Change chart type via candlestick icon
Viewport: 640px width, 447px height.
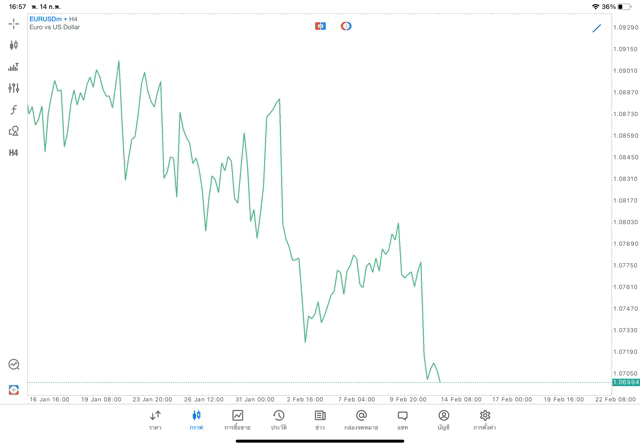coord(14,45)
